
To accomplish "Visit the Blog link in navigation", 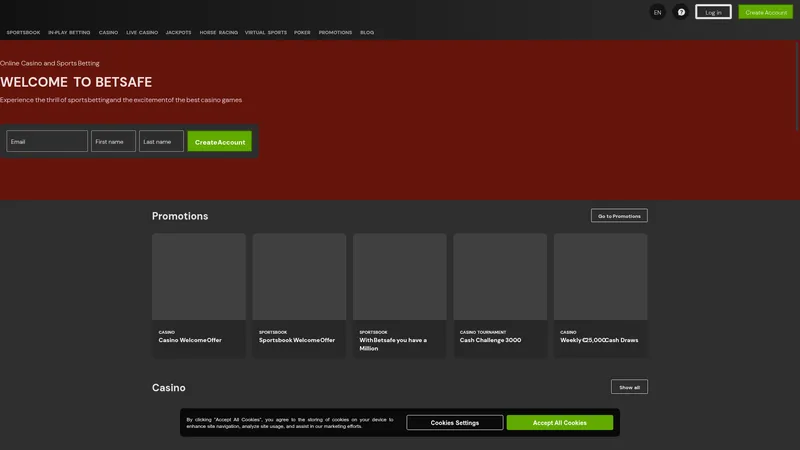I will (367, 32).
